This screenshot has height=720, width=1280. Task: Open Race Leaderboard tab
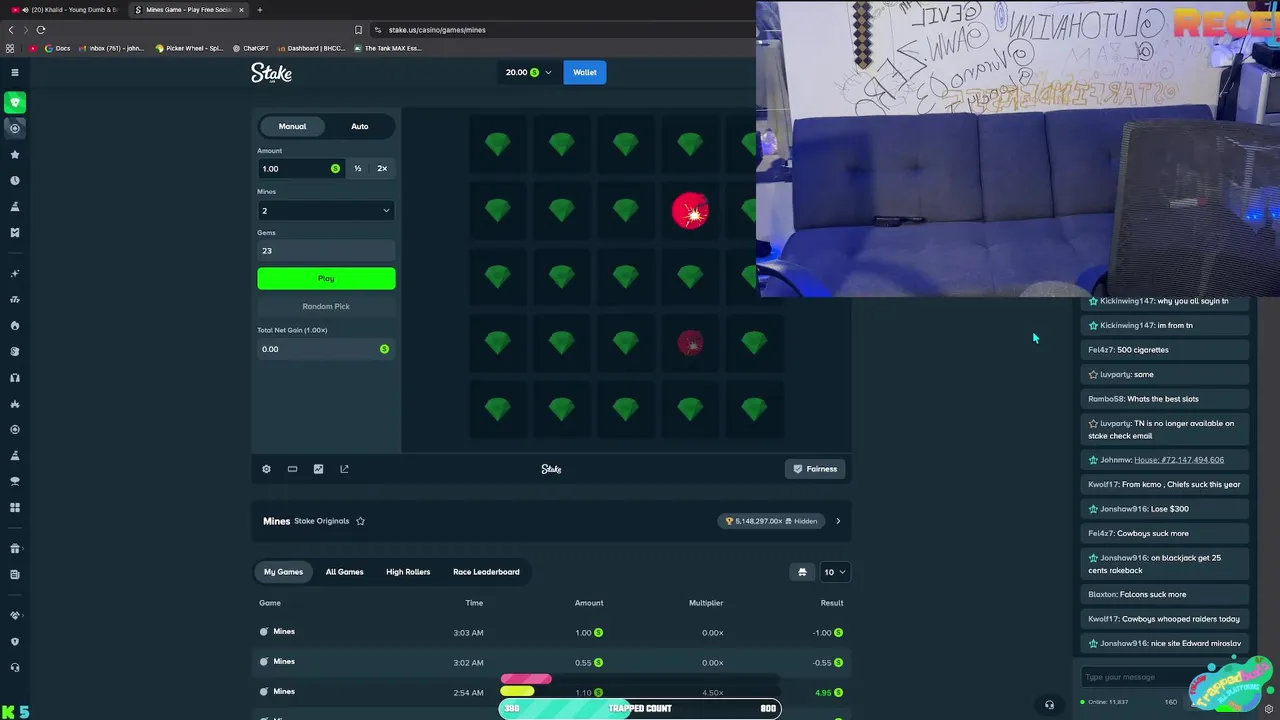[486, 572]
